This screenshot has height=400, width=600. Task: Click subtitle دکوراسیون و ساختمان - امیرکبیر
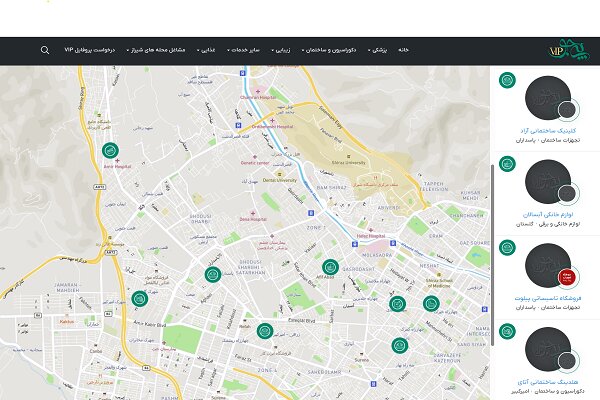548,391
